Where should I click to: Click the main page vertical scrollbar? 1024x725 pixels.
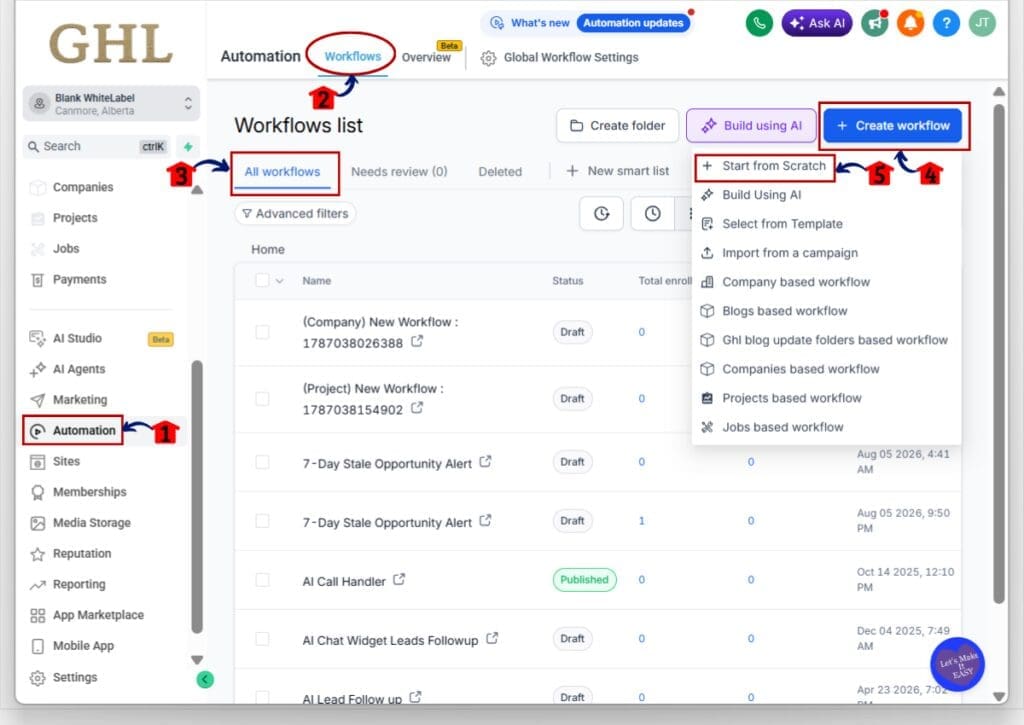click(x=999, y=354)
